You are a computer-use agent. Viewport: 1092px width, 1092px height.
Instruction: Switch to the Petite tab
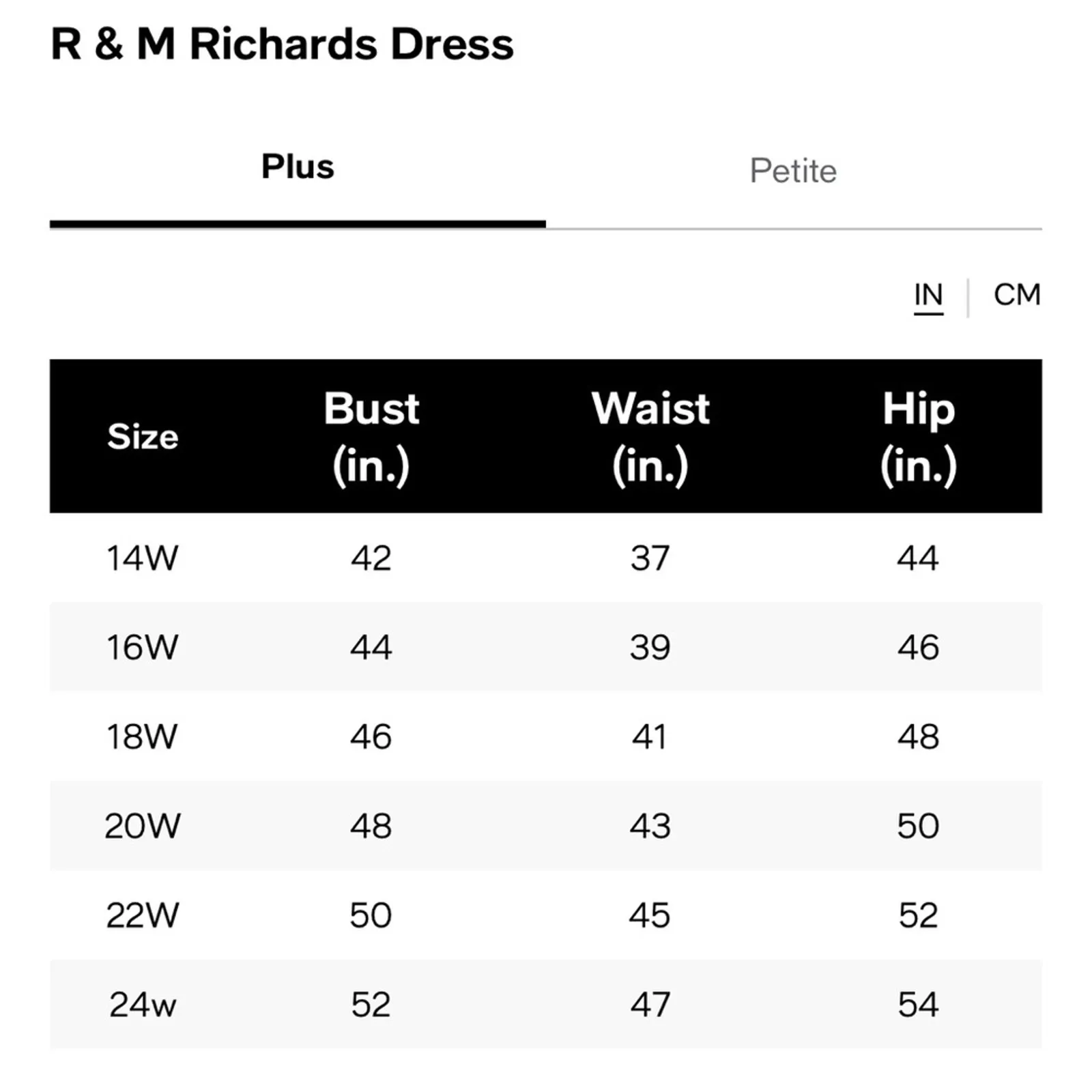point(794,171)
